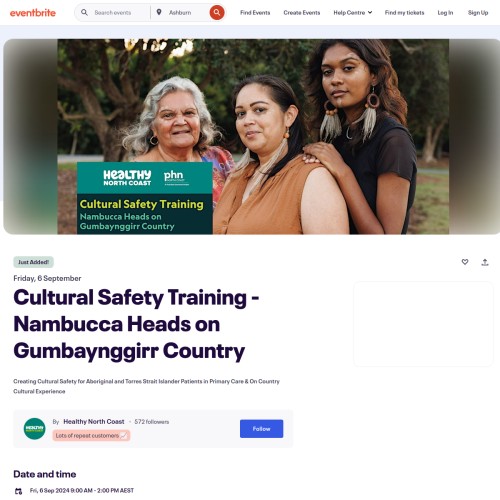The height and width of the screenshot is (500, 500).
Task: Edit the Ashburn location field
Action: [x=187, y=13]
